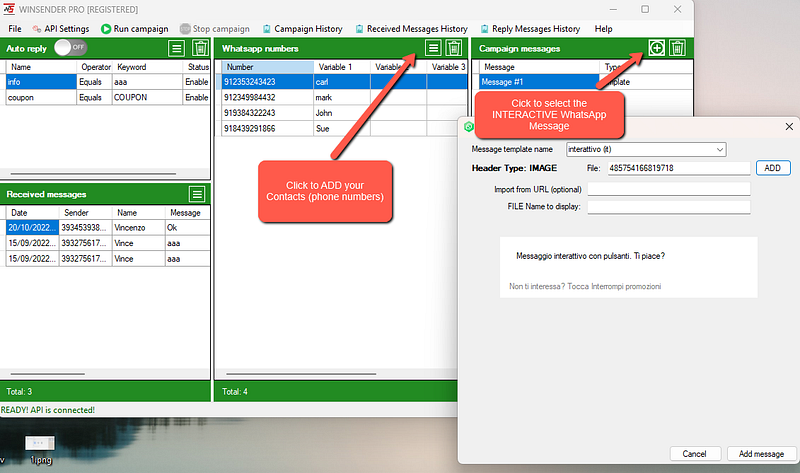The height and width of the screenshot is (473, 800).
Task: Click the Keyword column header in Auto reply
Action: 147,67
